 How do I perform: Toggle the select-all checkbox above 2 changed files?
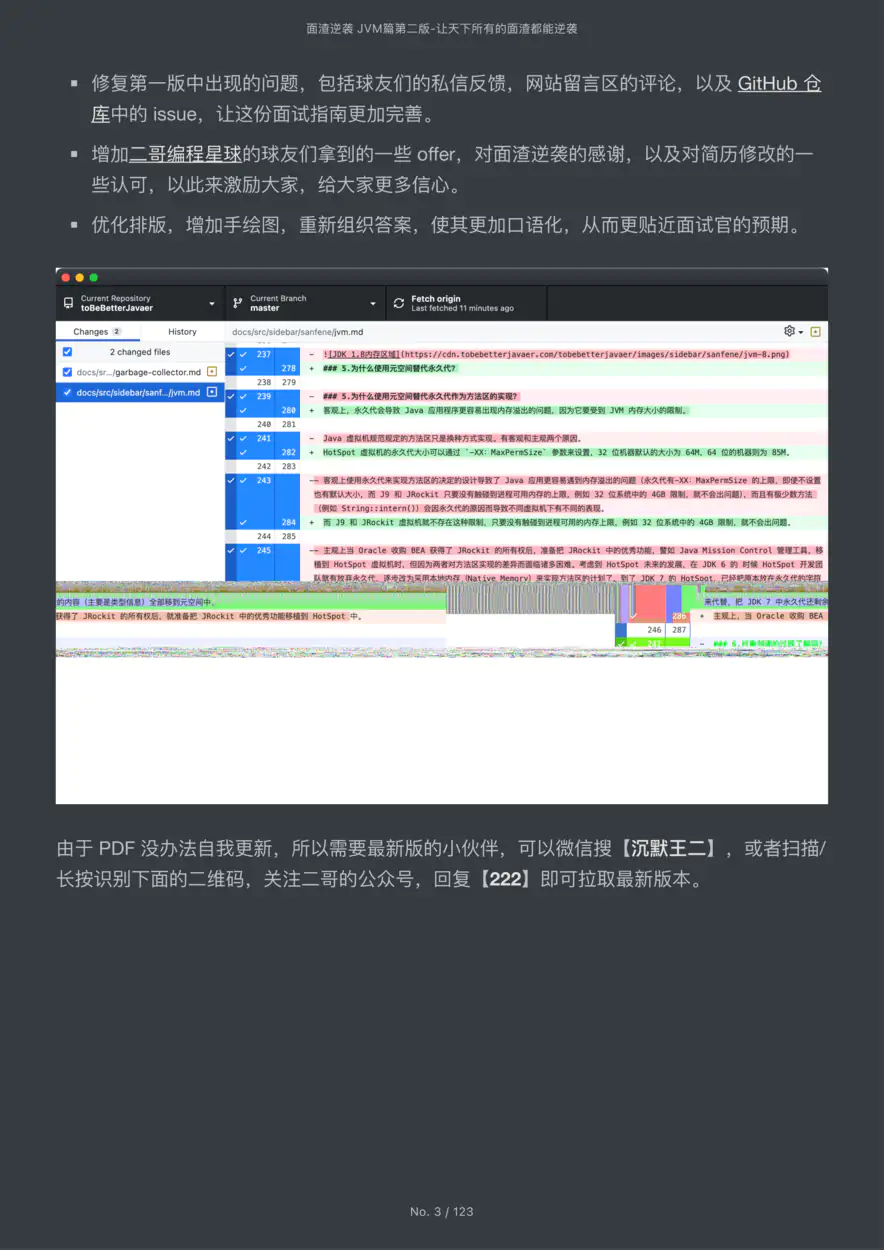(x=66, y=352)
